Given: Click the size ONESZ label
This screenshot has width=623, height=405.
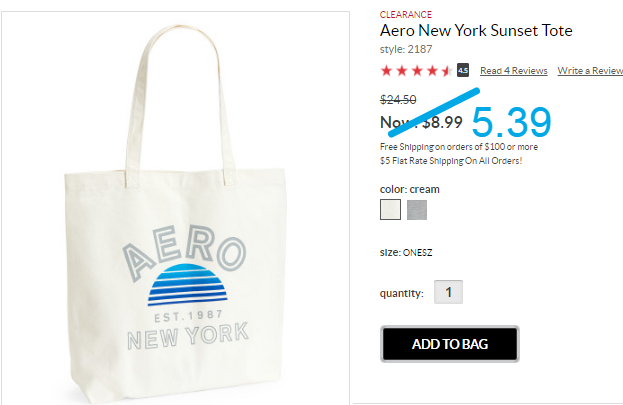Looking at the screenshot, I should click(406, 252).
